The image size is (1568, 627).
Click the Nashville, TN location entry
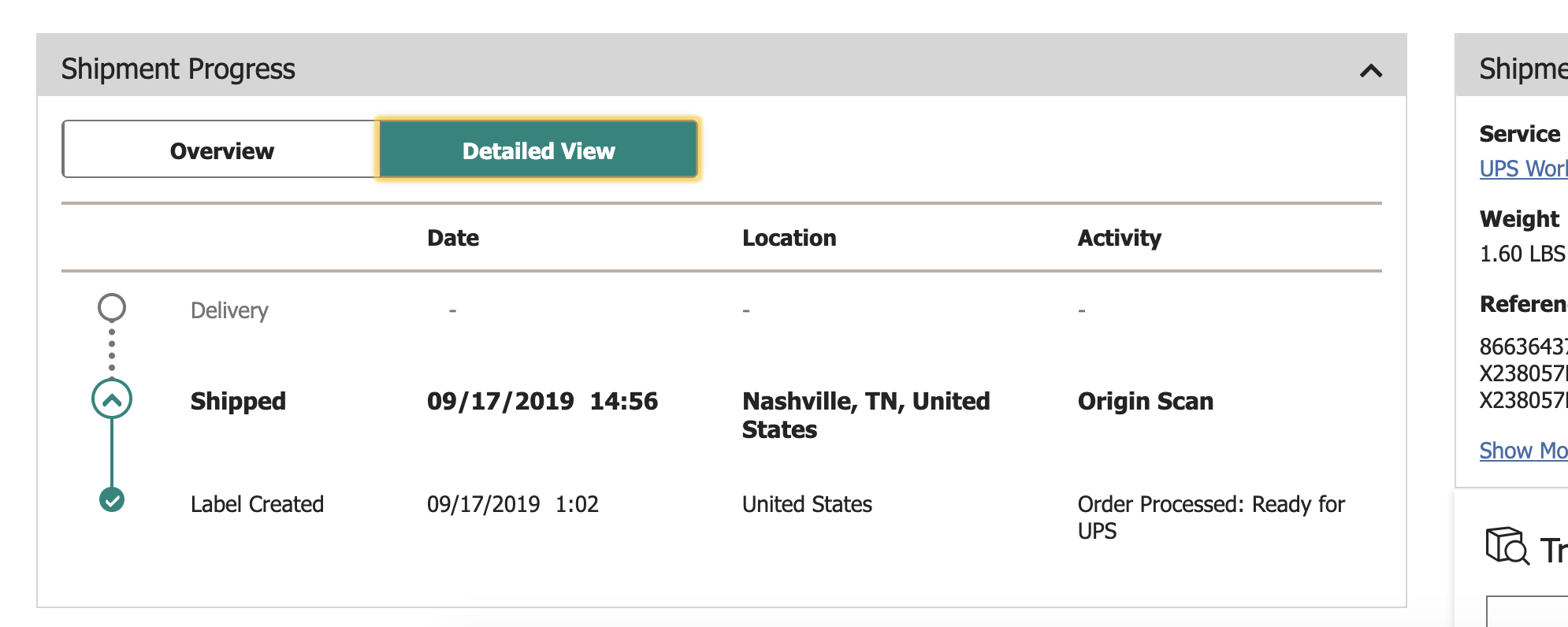point(866,415)
